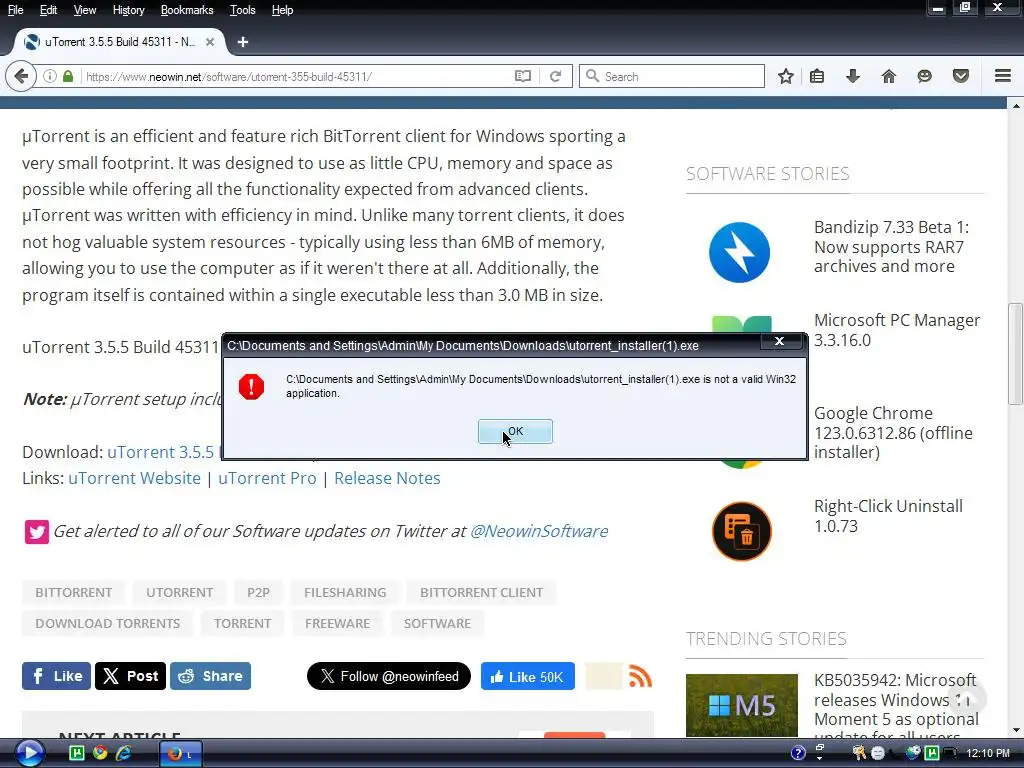Image resolution: width=1024 pixels, height=768 pixels.
Task: Bookmark this page with the star icon
Action: tap(786, 76)
